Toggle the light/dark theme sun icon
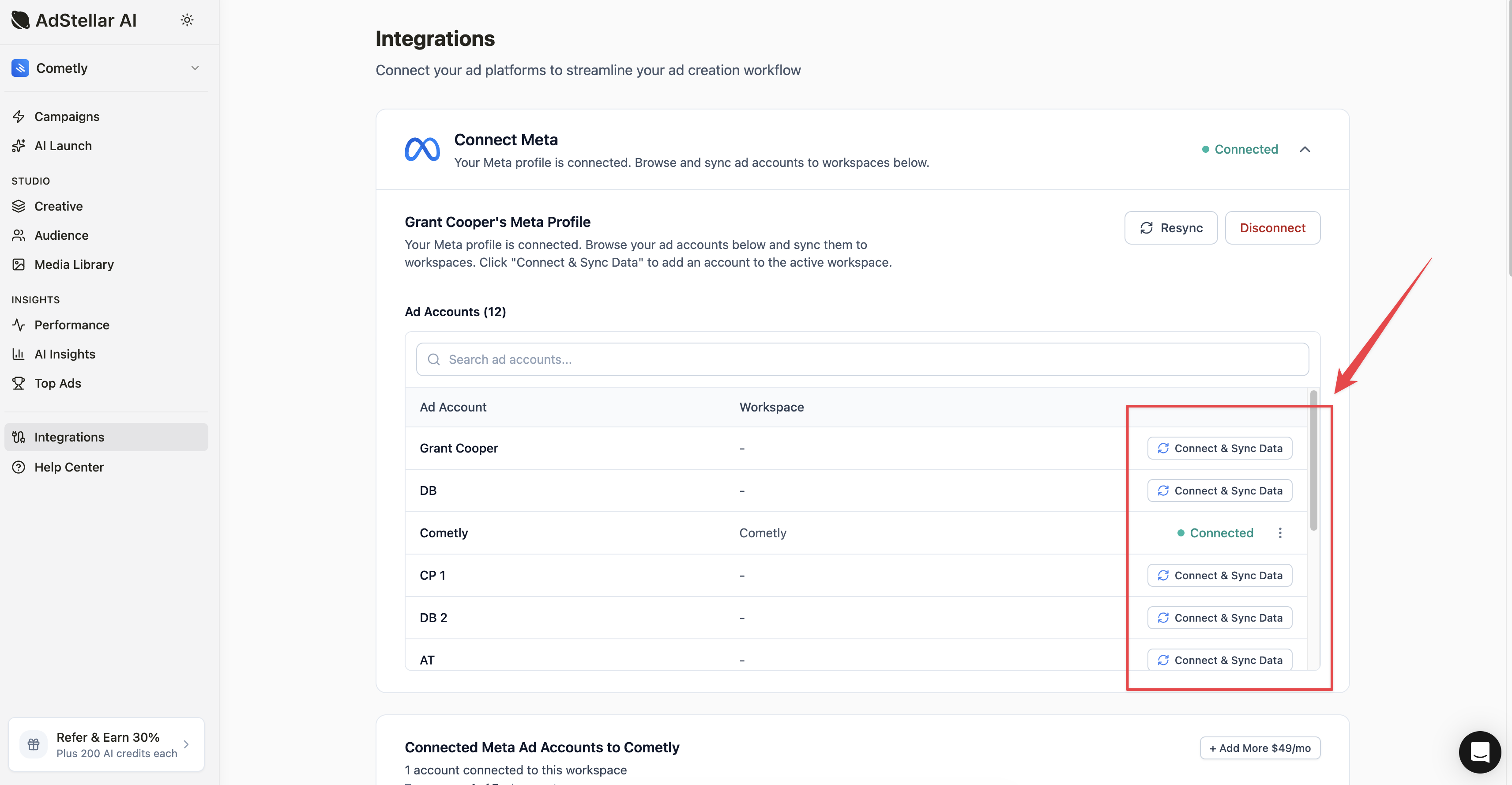Screen dimensions: 1512x785 click(187, 20)
